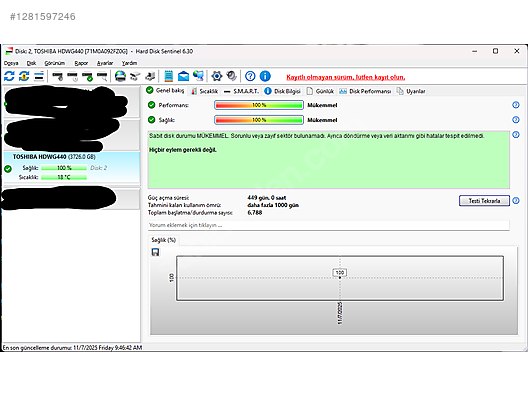Image resolution: width=528 pixels, height=396 pixels.
Task: Click status bar last update text
Action: click(x=72, y=347)
